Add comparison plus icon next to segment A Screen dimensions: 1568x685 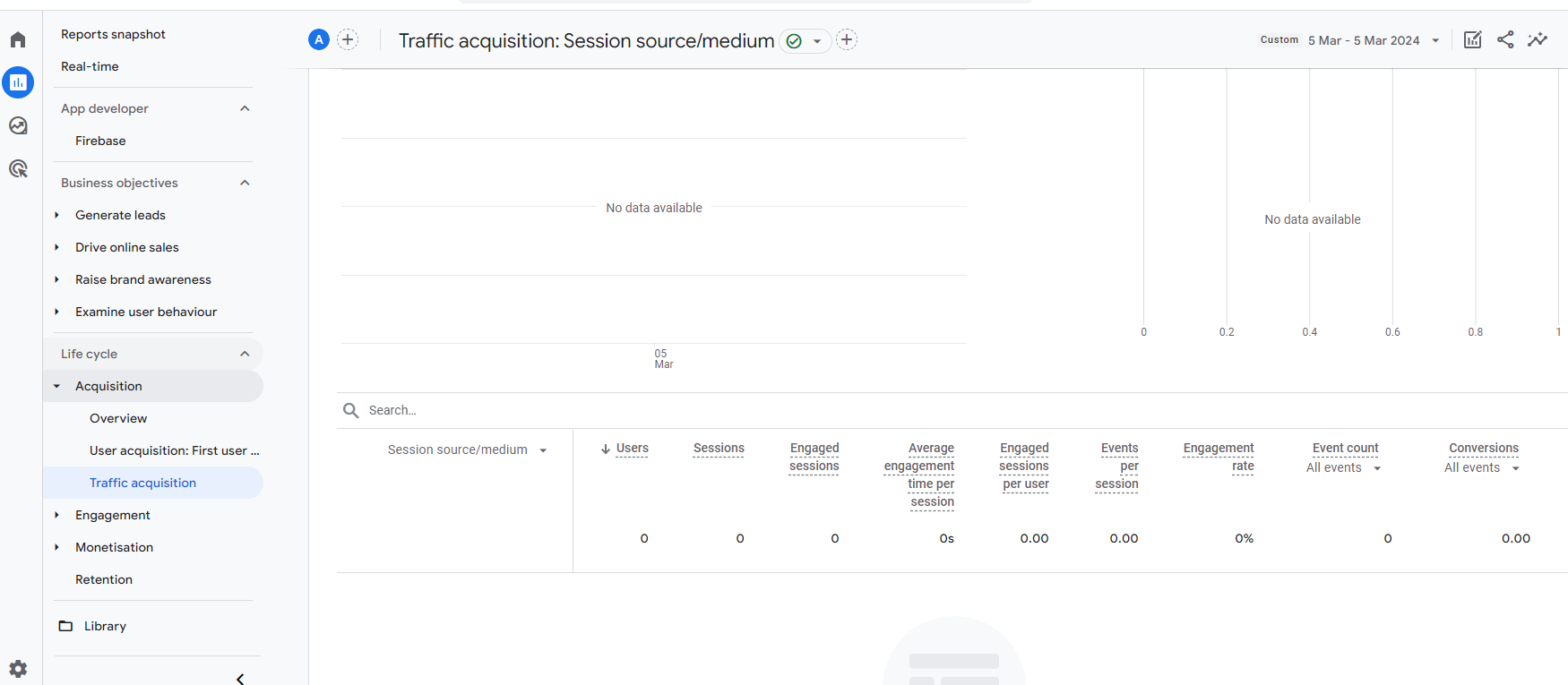pos(348,40)
